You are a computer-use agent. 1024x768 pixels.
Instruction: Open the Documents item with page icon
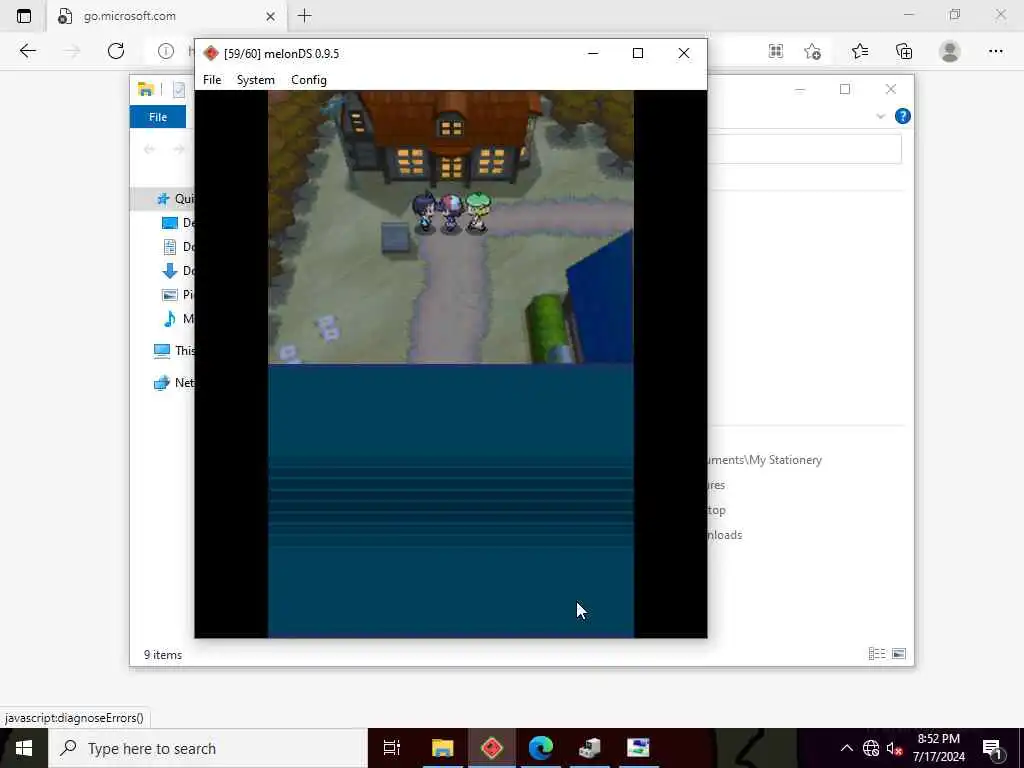178,247
